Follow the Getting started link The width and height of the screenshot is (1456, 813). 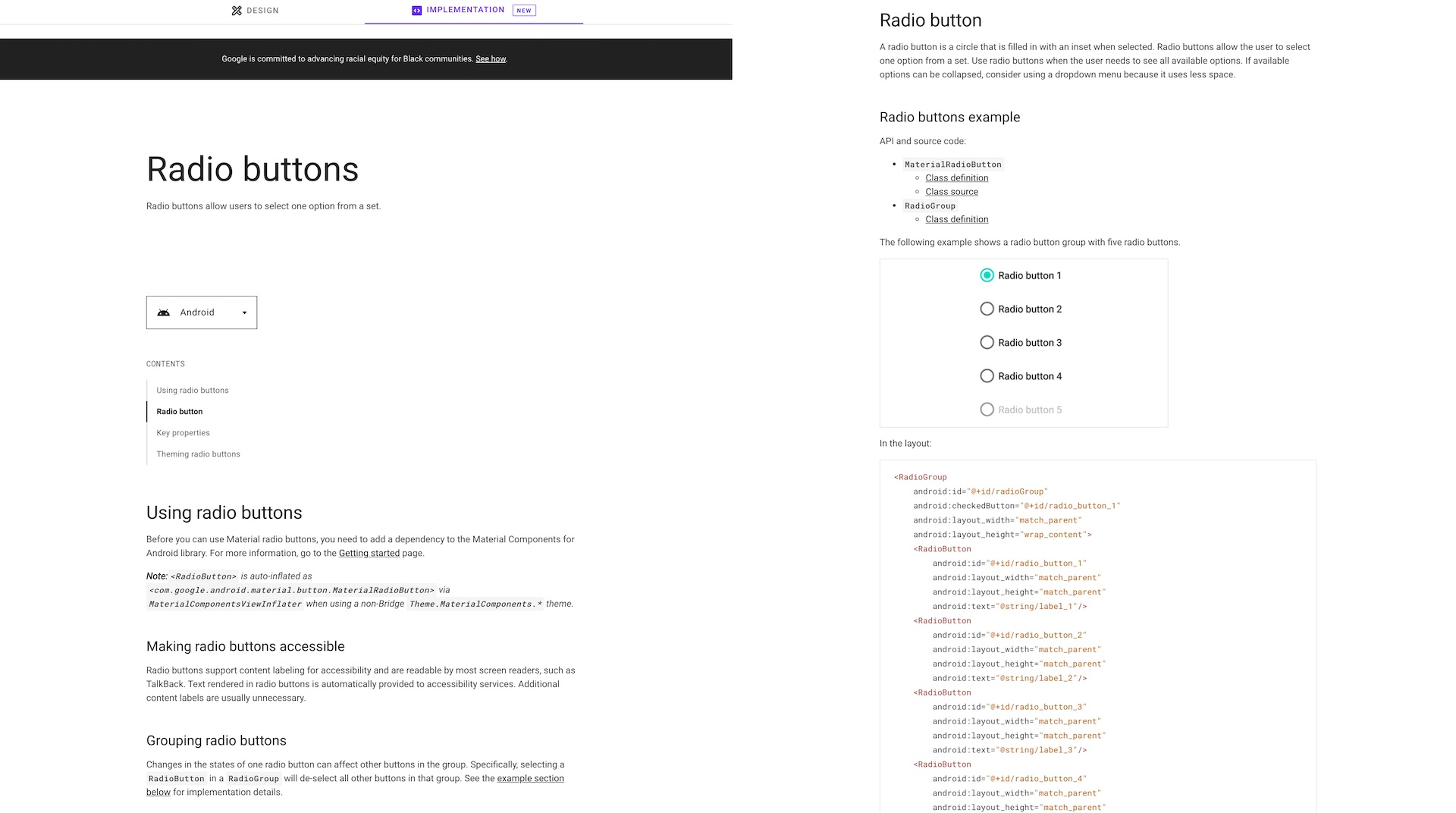[x=369, y=554]
